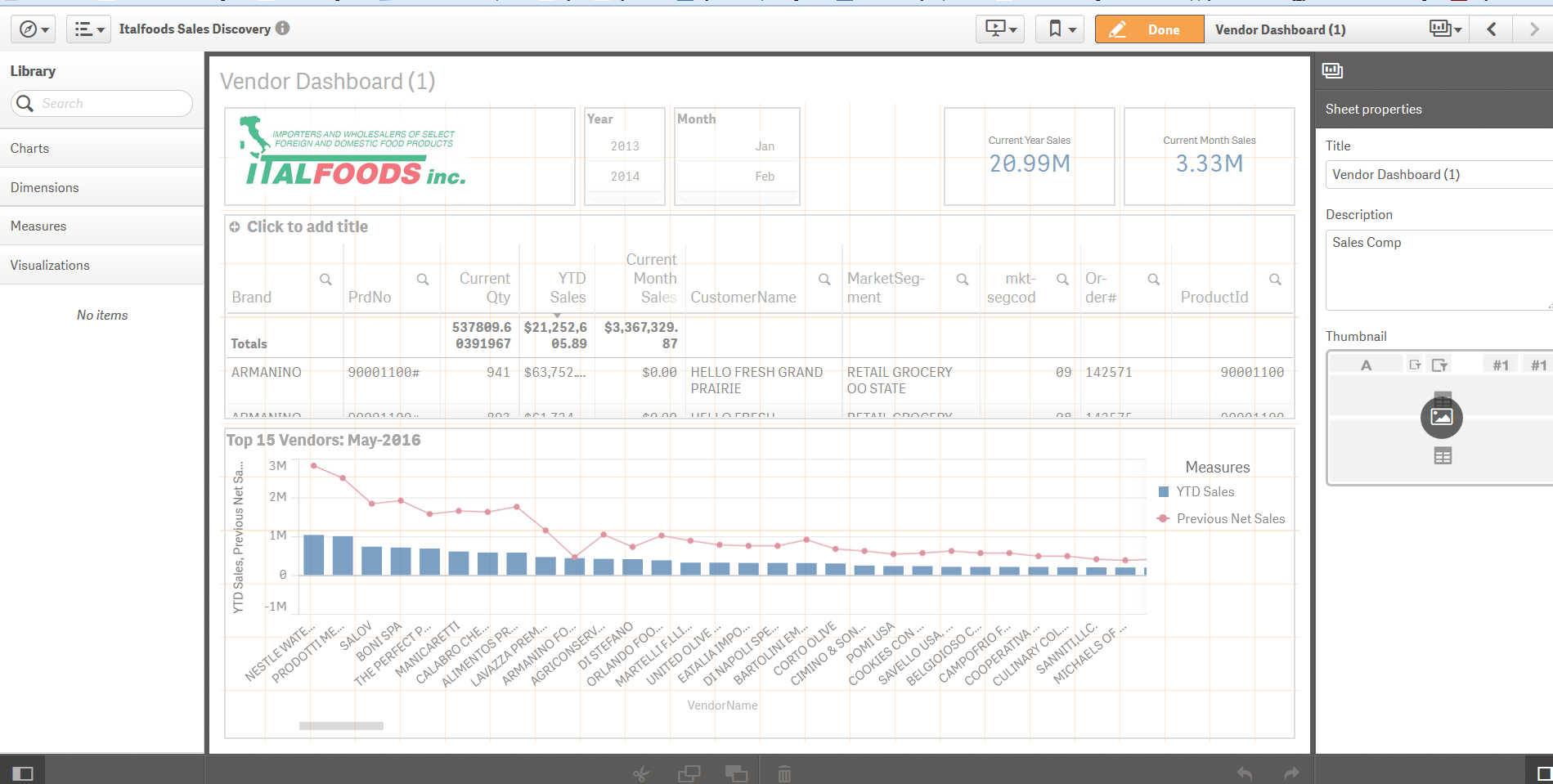Go to the previous sheet
The height and width of the screenshot is (784, 1553).
[1492, 29]
